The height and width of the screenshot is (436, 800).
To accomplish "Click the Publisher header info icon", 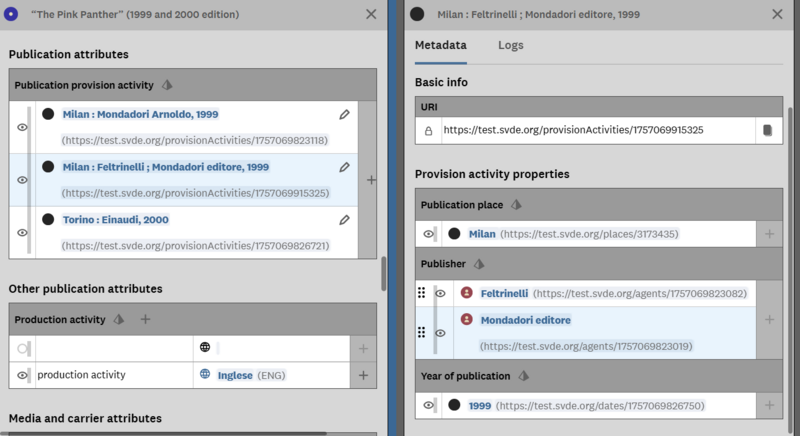I will click(479, 264).
